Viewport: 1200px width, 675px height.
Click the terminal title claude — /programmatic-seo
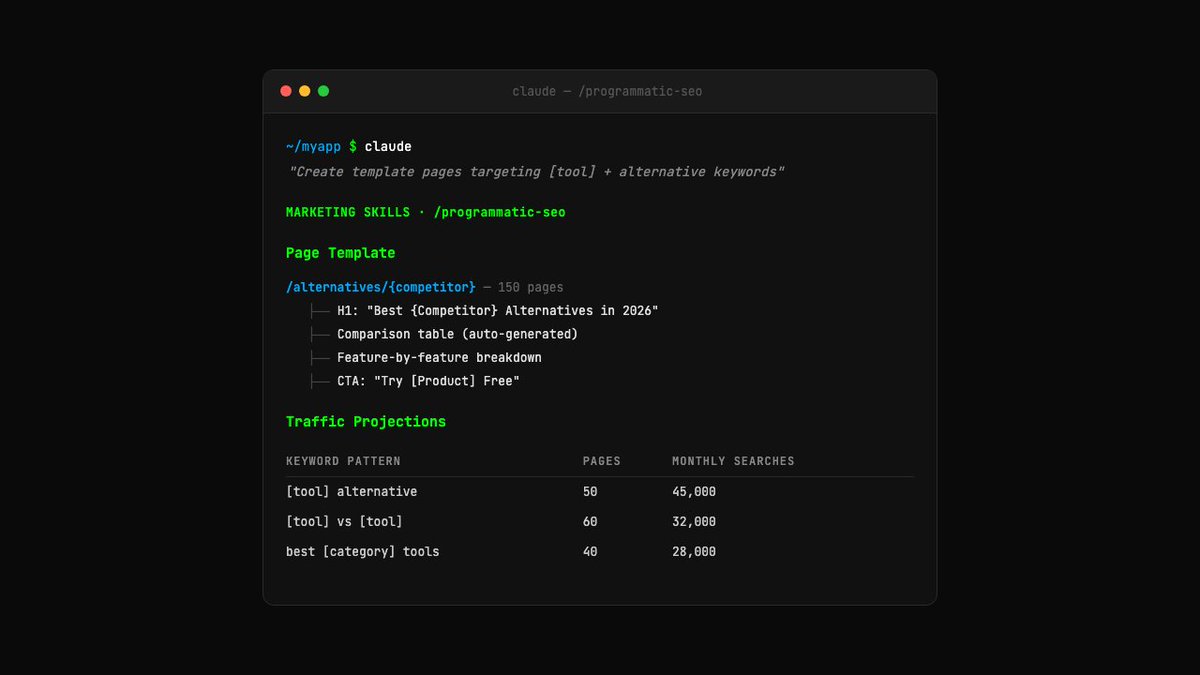(607, 91)
